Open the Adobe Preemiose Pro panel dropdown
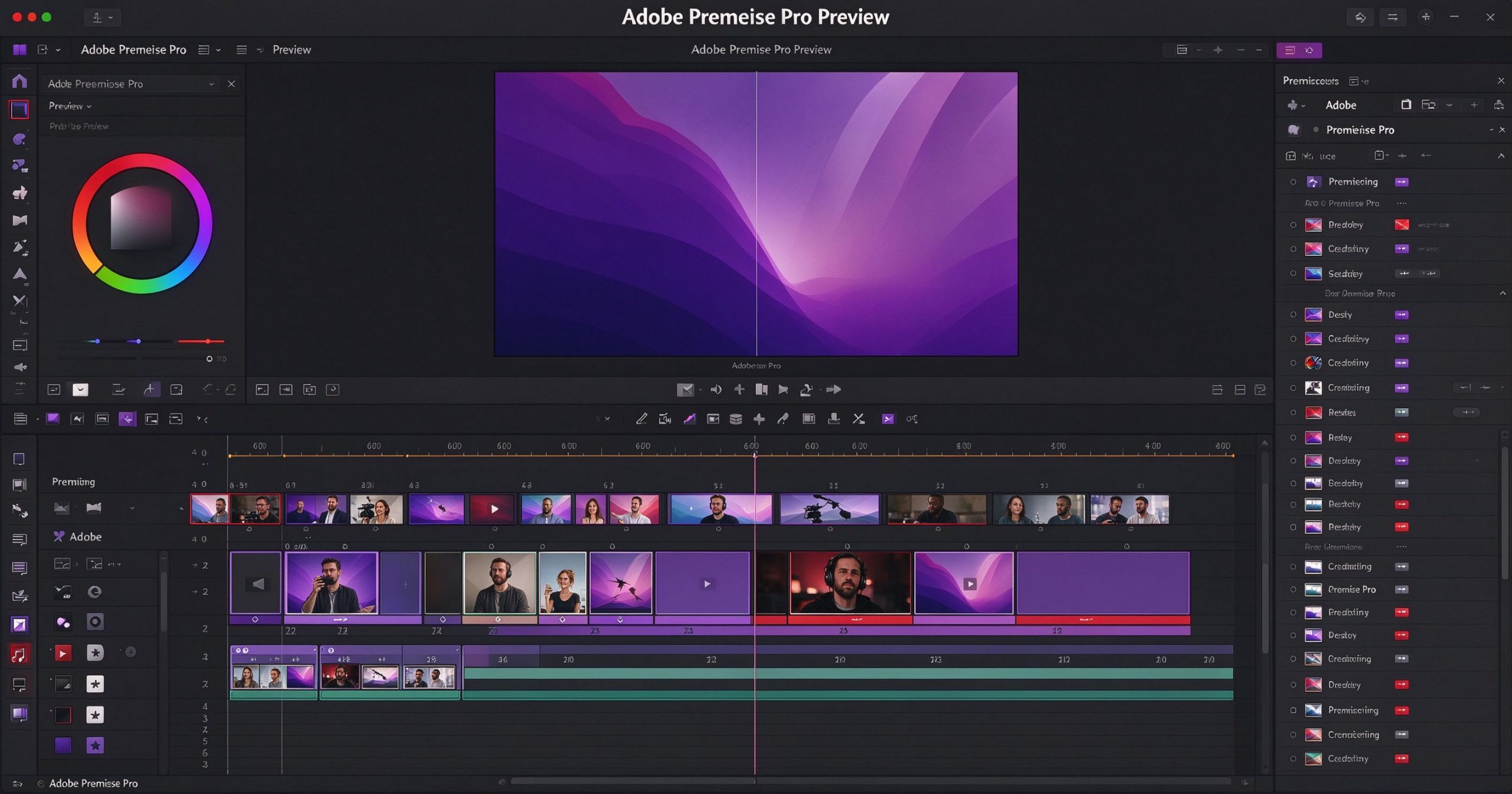Image resolution: width=1512 pixels, height=794 pixels. click(x=211, y=84)
